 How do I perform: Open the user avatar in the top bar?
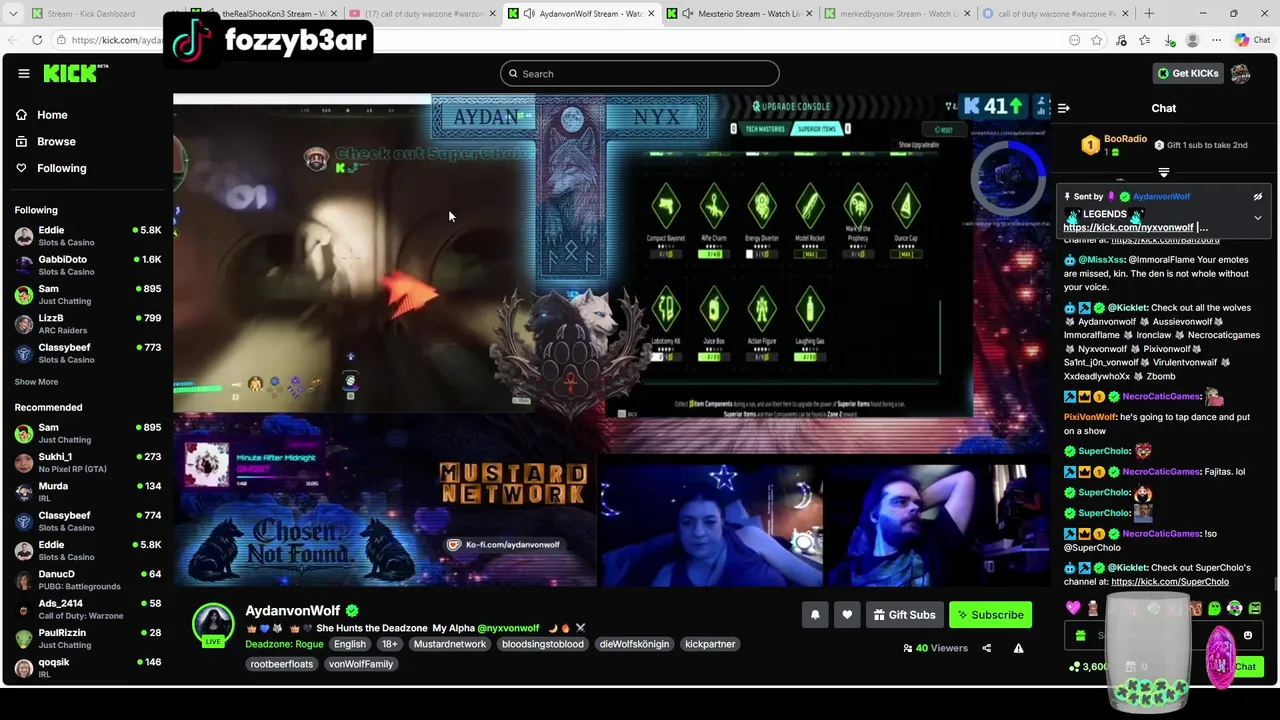tap(1240, 73)
